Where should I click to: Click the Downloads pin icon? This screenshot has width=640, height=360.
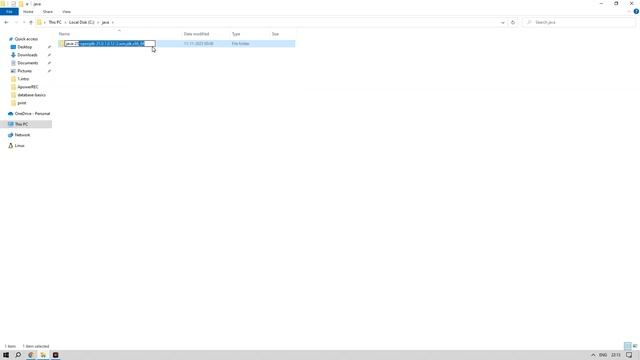(49, 55)
